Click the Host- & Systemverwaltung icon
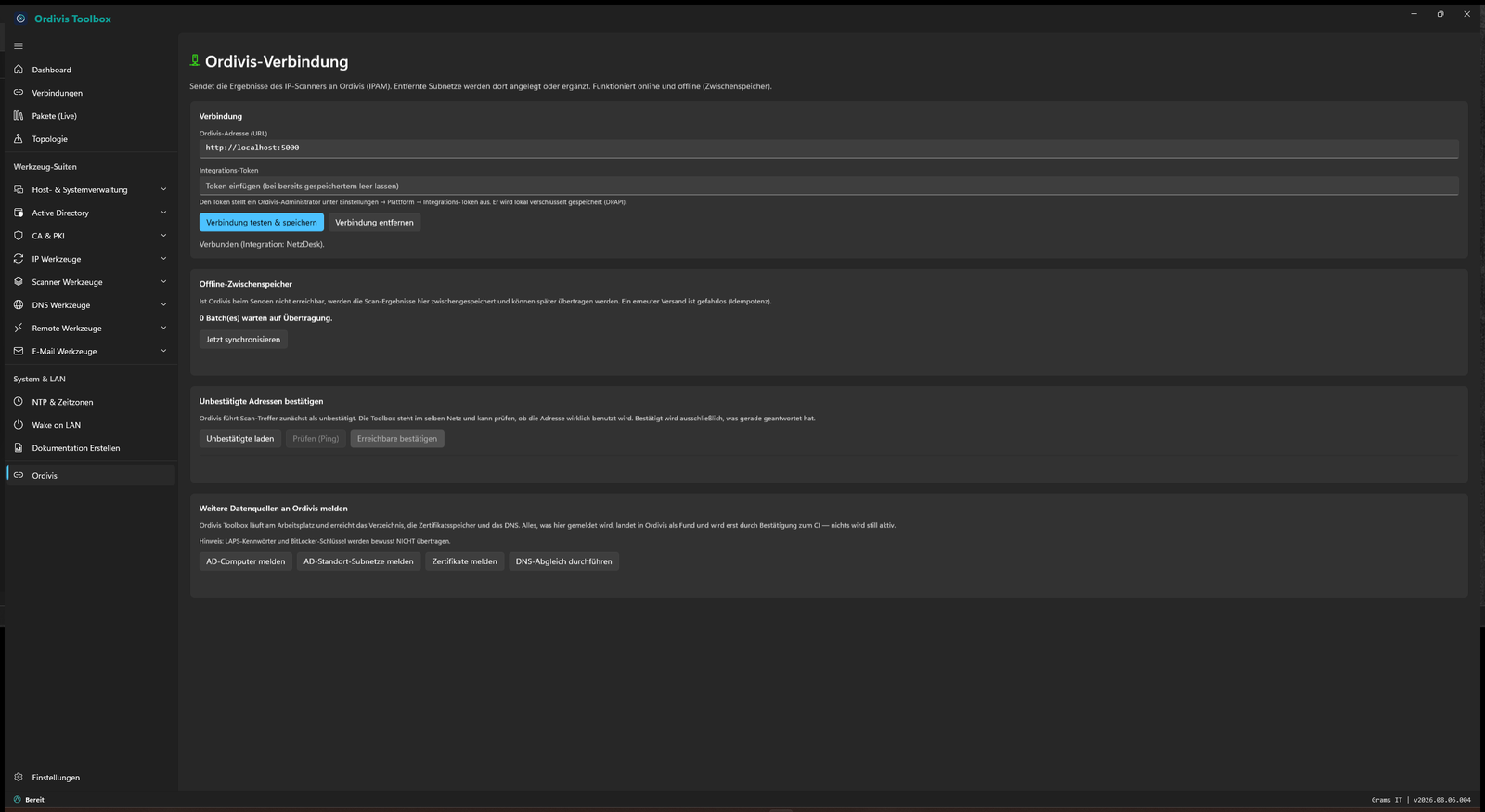Image resolution: width=1485 pixels, height=812 pixels. 18,189
